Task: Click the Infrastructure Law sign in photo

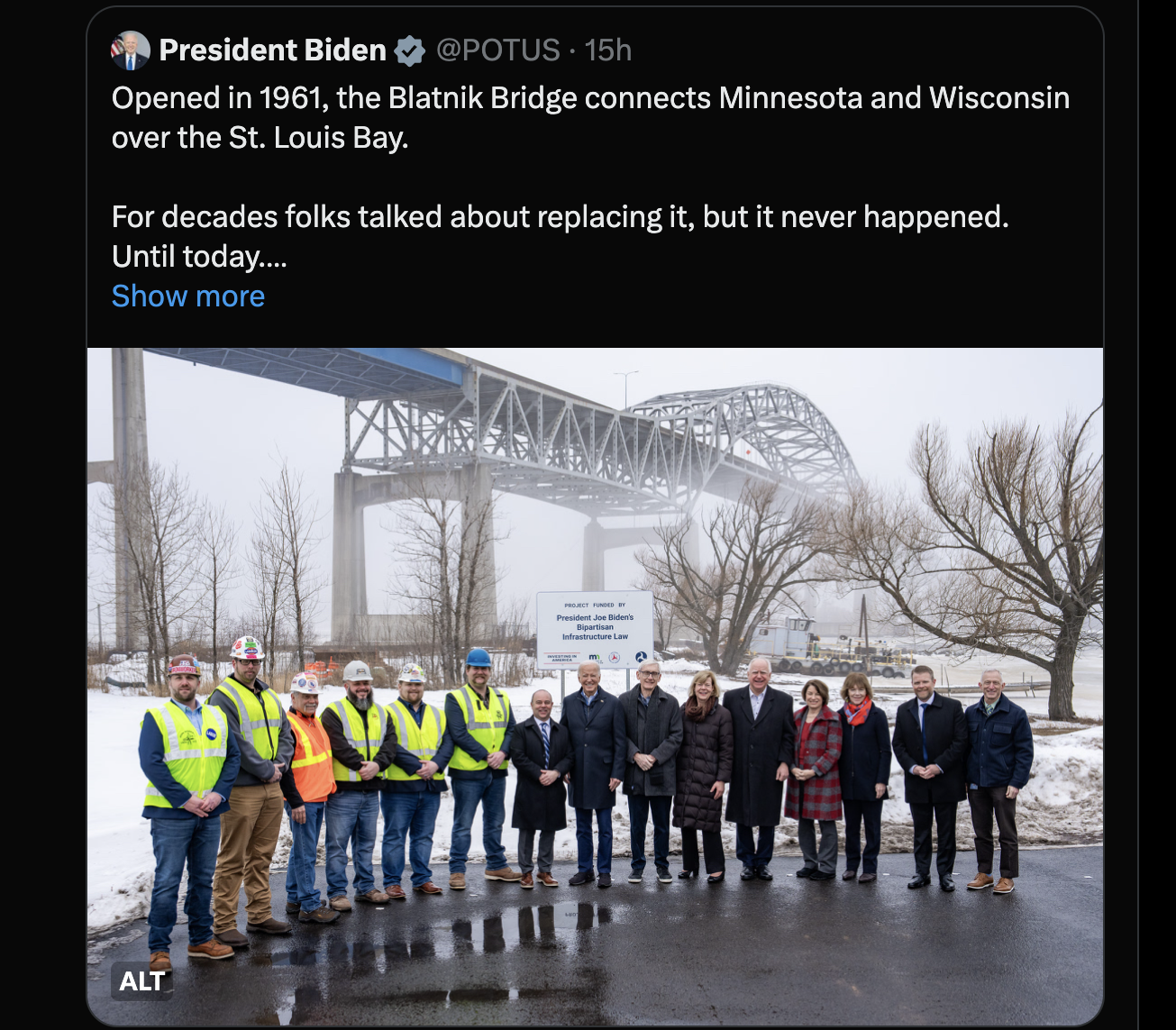Action: click(x=595, y=630)
